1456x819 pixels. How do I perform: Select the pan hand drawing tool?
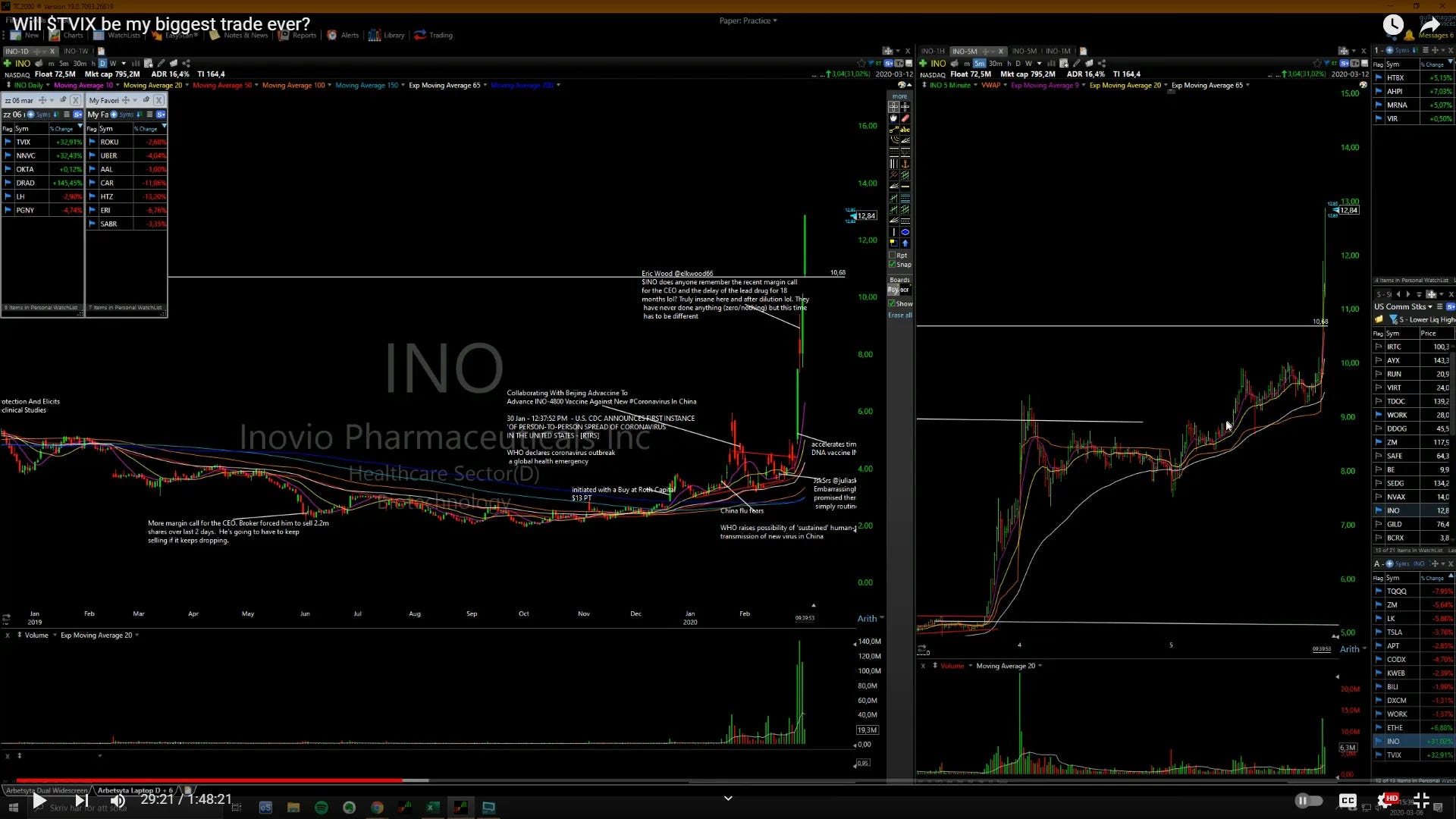[x=893, y=118]
